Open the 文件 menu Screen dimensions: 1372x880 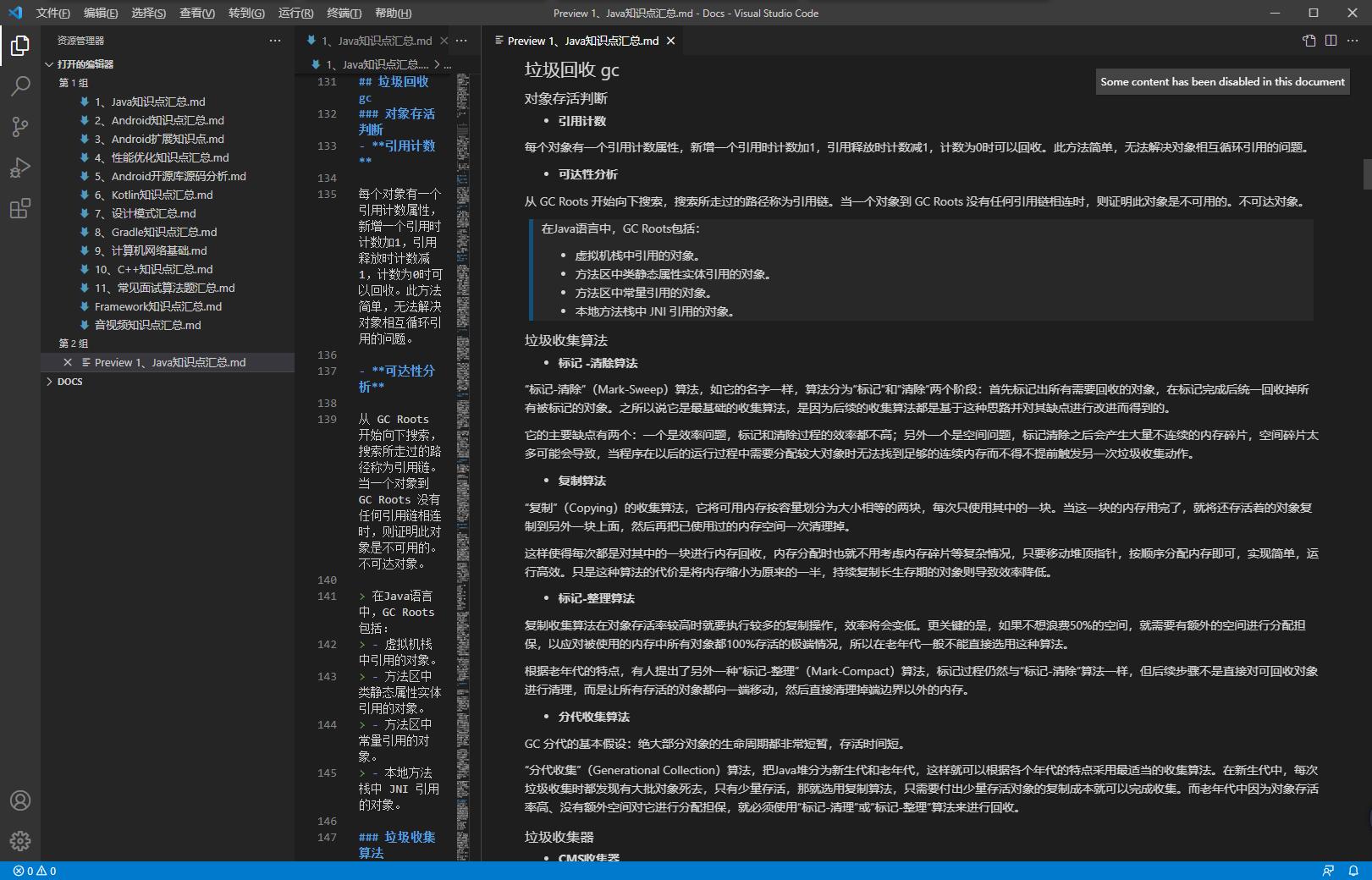52,13
